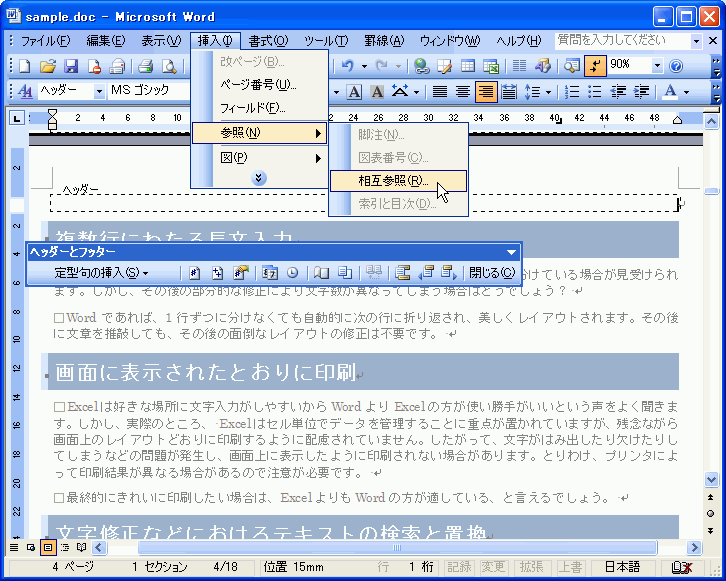Send the document by e-mail icon

[x=117, y=66]
